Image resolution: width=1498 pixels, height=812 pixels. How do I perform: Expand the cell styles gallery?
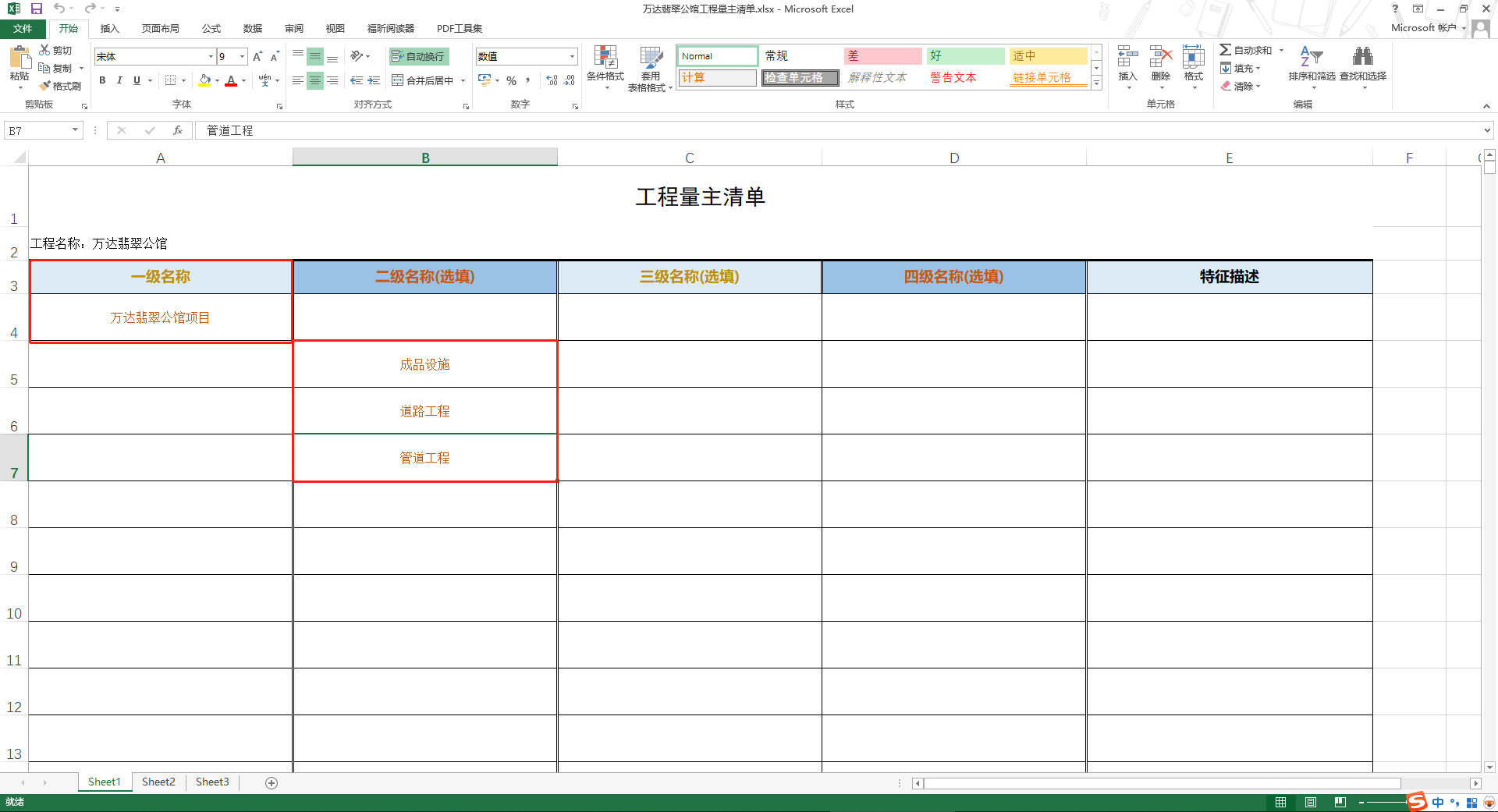[x=1096, y=83]
